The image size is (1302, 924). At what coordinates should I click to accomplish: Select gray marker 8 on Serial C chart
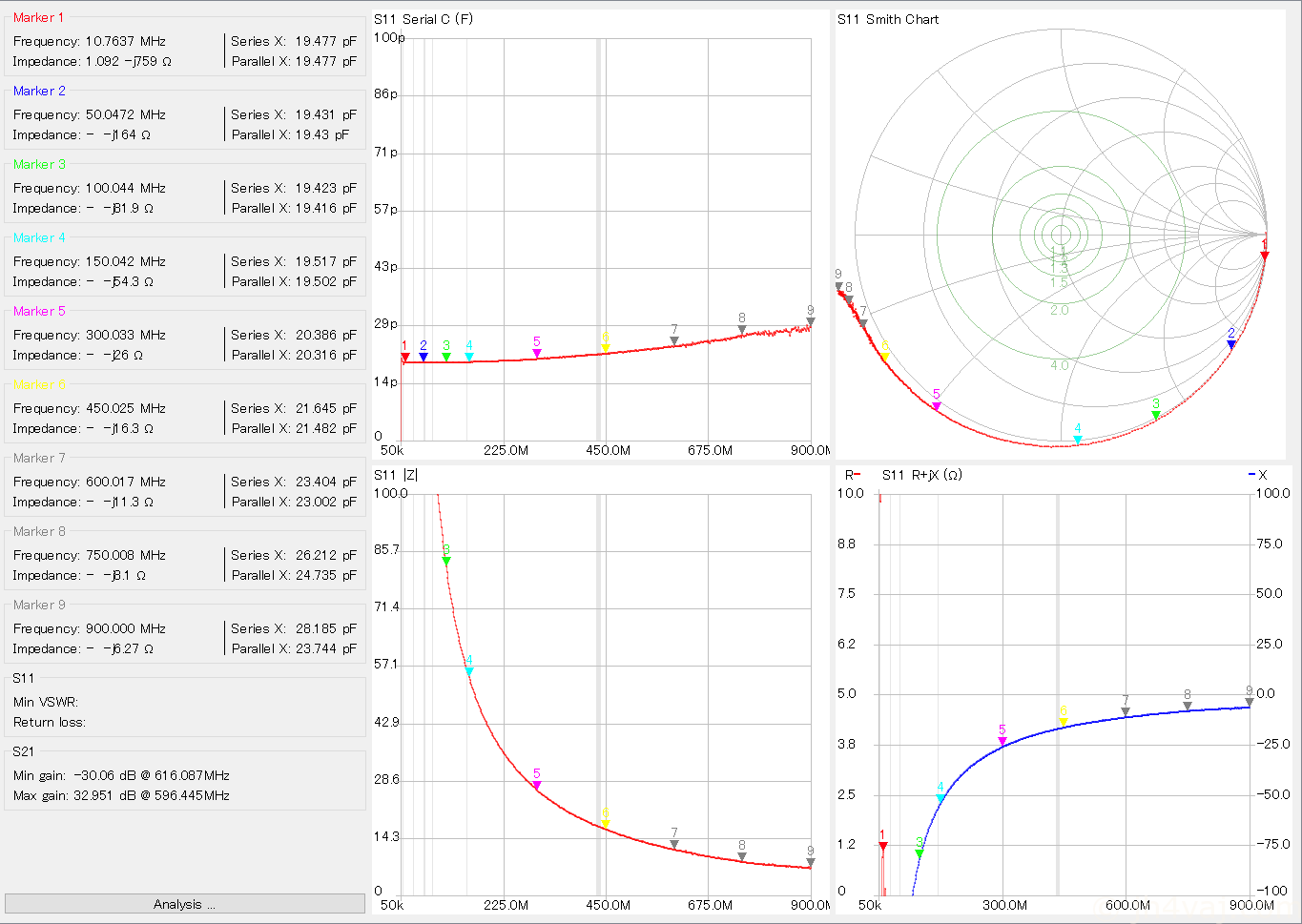742,330
